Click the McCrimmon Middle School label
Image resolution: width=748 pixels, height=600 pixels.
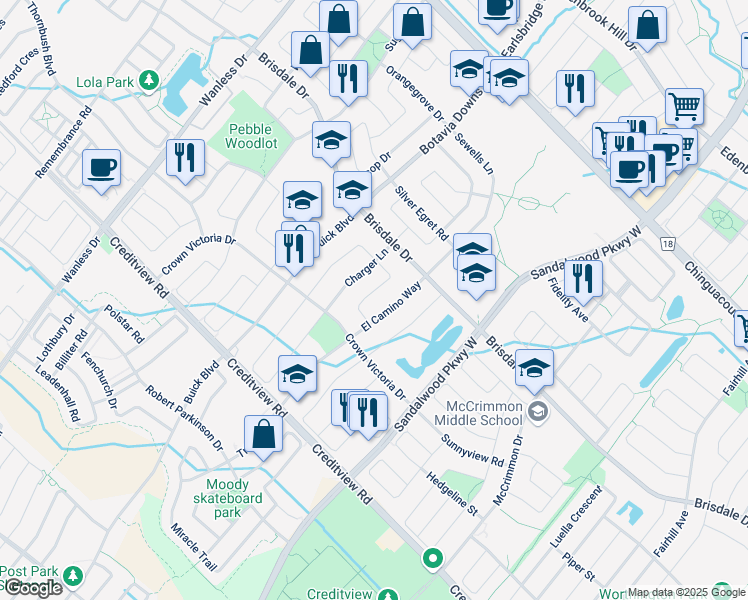[478, 414]
